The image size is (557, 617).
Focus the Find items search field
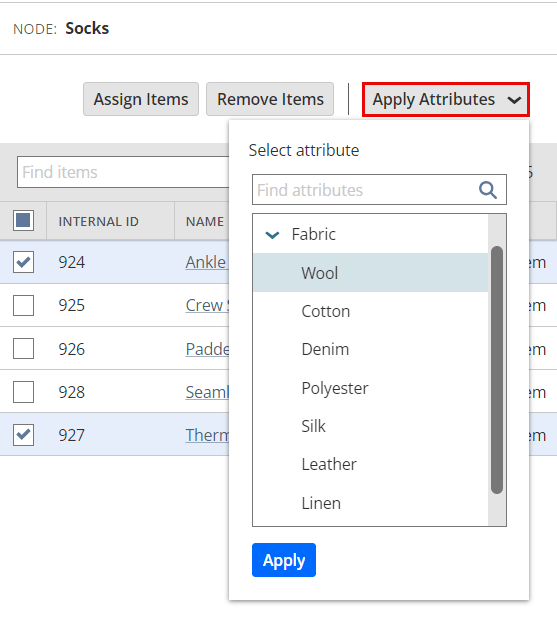[123, 172]
